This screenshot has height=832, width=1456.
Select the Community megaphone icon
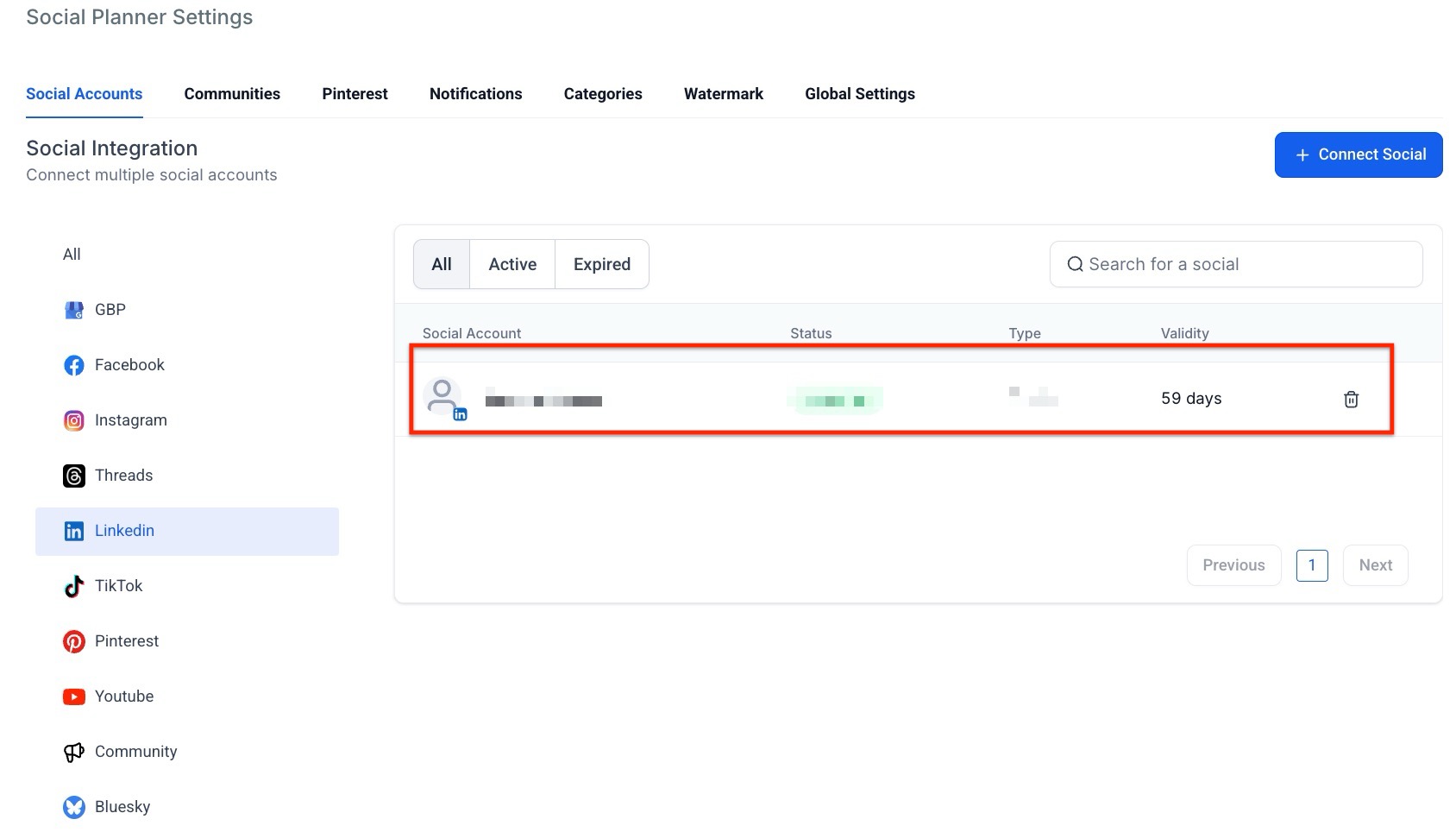pos(74,752)
